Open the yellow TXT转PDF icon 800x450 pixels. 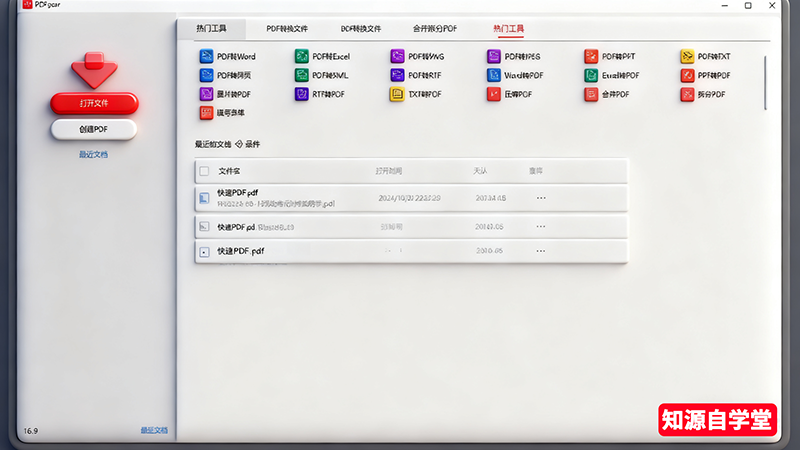click(x=397, y=94)
